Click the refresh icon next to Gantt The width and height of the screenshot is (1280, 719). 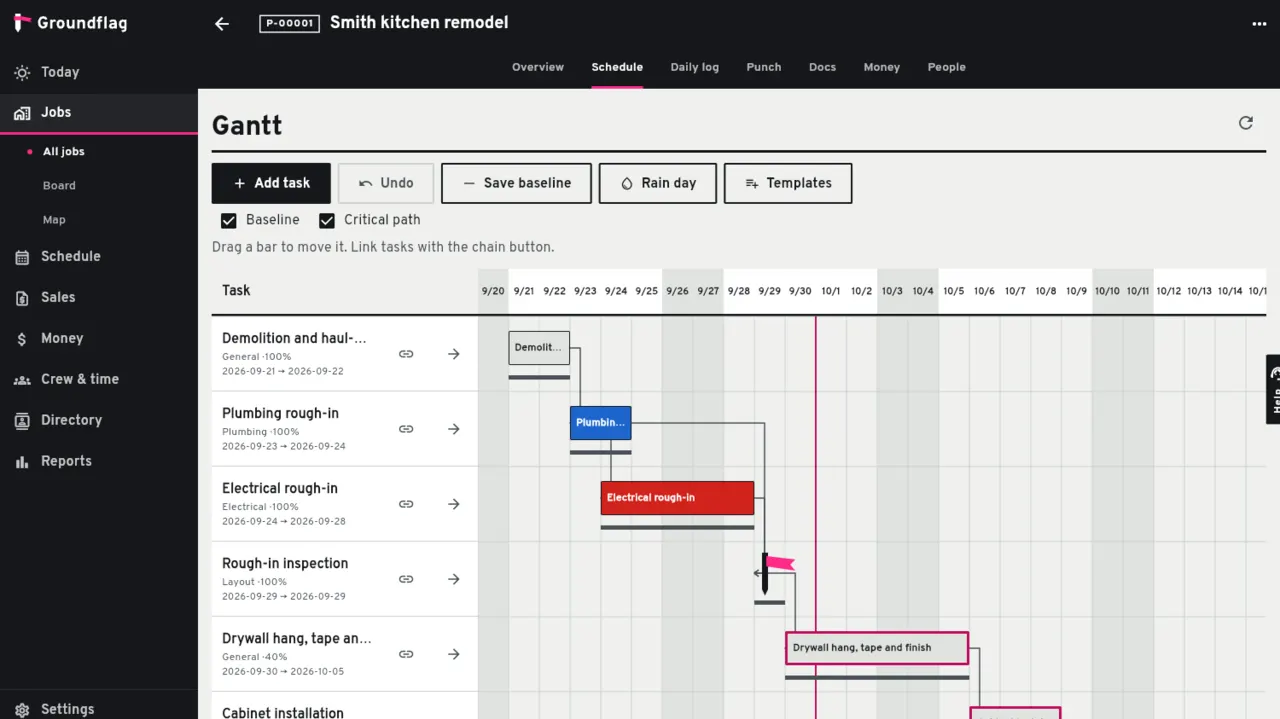click(x=1245, y=123)
